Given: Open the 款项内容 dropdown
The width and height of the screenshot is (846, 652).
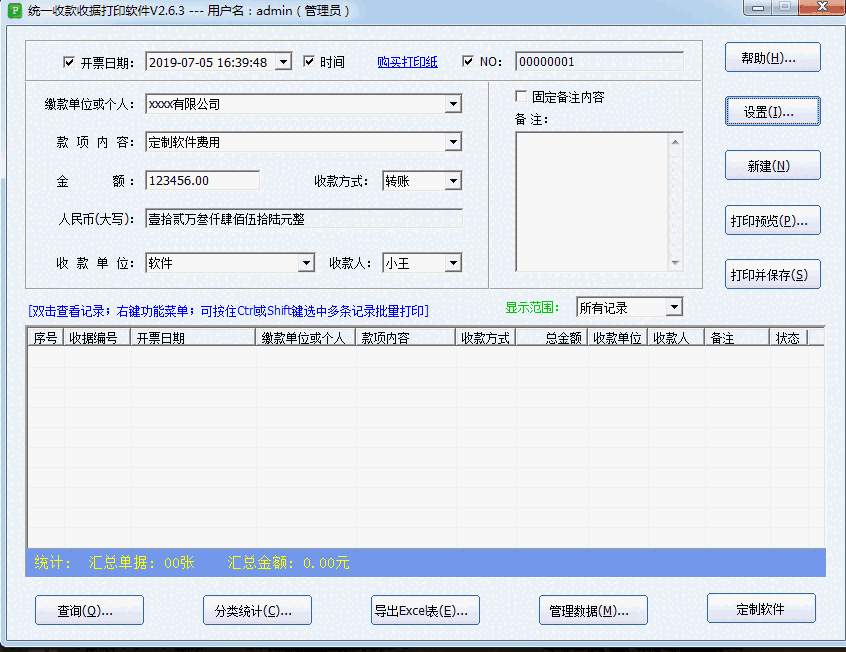Looking at the screenshot, I should [453, 142].
